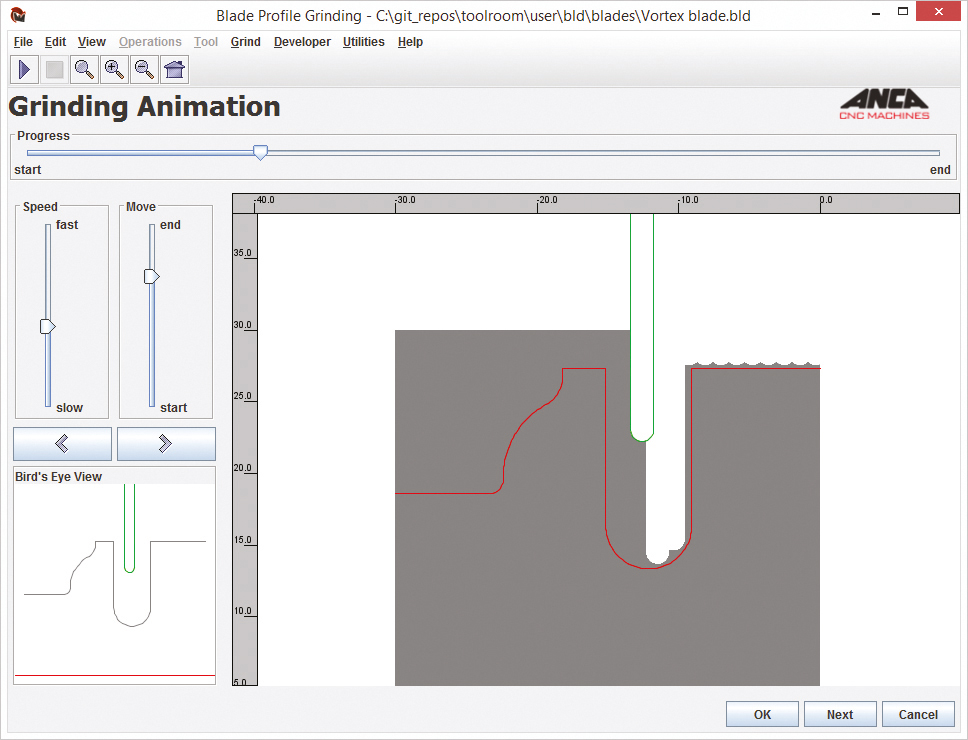
Task: Click the OK button
Action: 762,714
